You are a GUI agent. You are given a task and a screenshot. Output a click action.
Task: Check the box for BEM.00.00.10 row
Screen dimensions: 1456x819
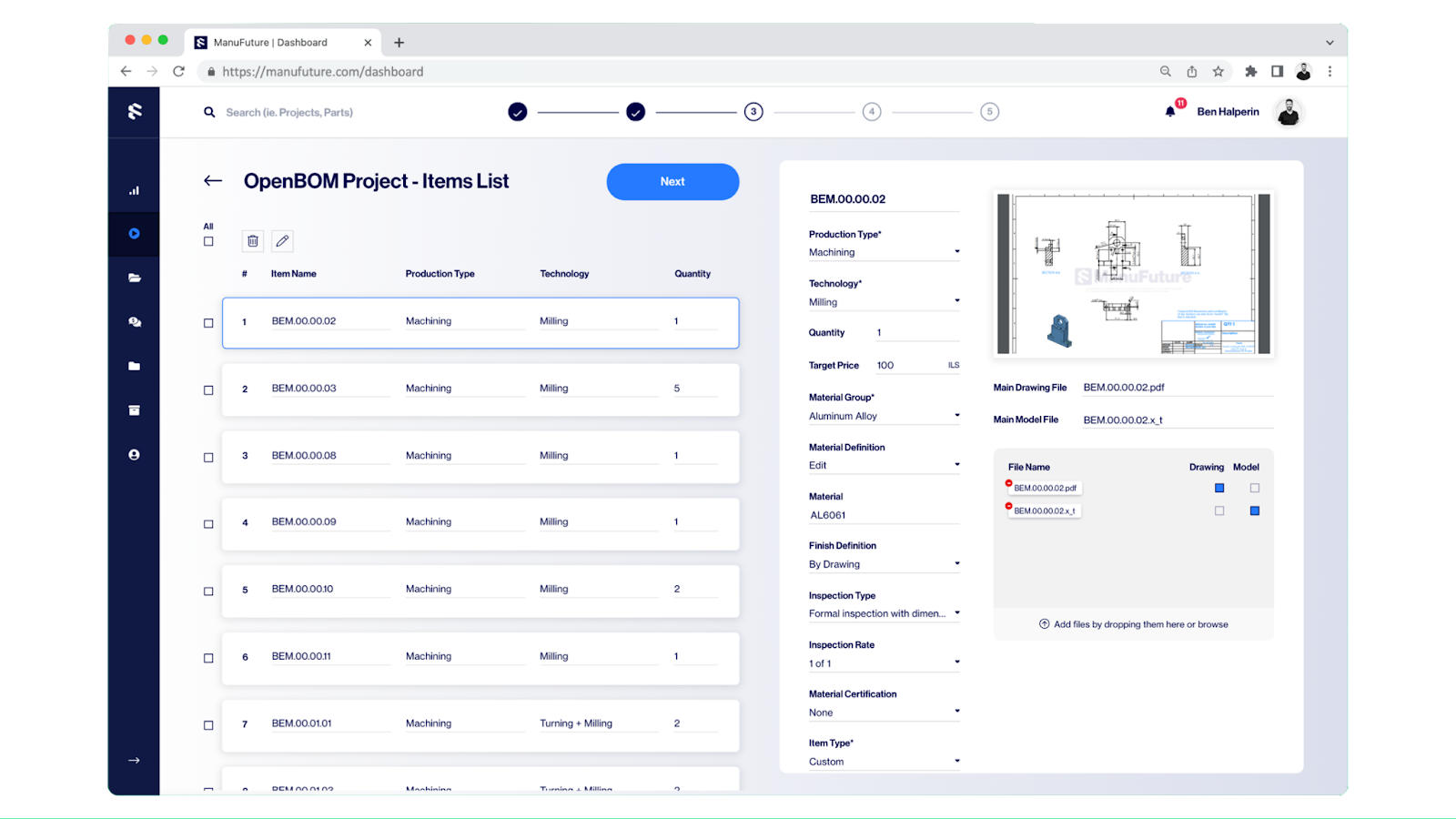coord(208,591)
